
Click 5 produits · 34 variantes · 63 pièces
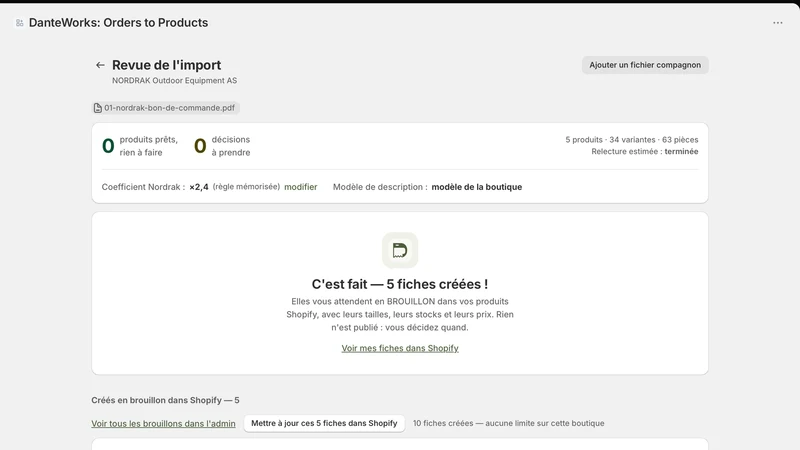click(x=632, y=139)
